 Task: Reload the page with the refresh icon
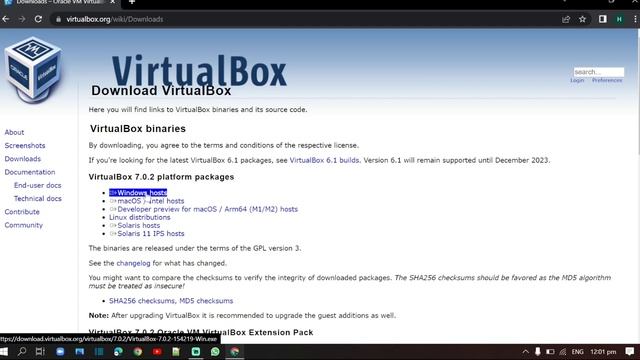click(38, 19)
